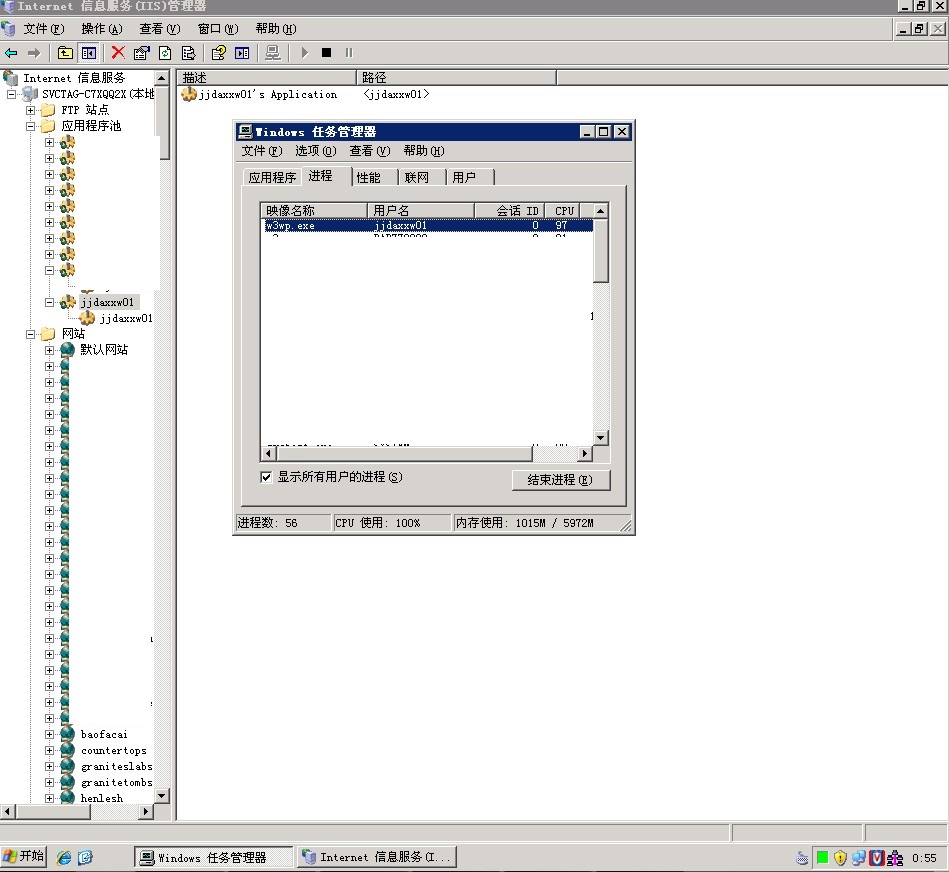Viewport: 949px width, 872px height.
Task: Open 操作 menu in IIS Manager
Action: pos(102,29)
